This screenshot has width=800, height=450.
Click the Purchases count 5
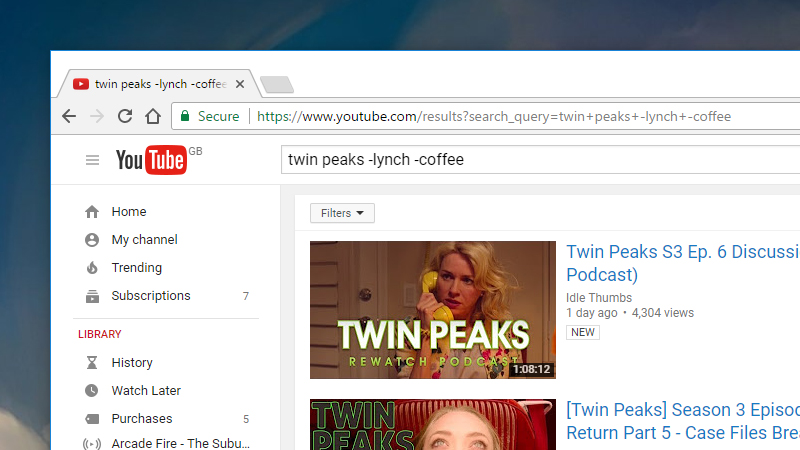[x=246, y=419]
